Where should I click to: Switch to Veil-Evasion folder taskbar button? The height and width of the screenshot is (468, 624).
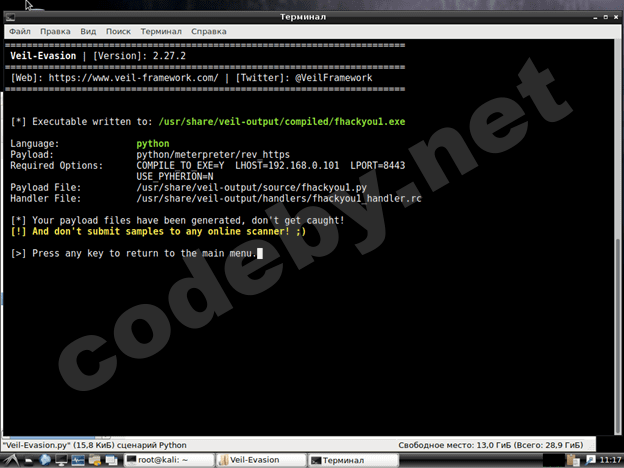pos(261,460)
